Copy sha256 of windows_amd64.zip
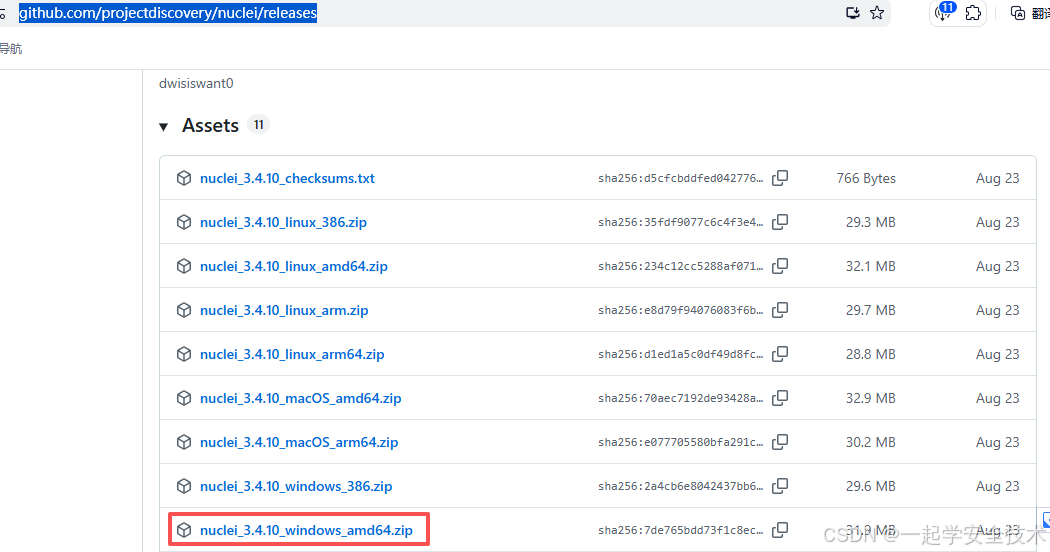Screen dimensions: 1050x552 point(780,531)
